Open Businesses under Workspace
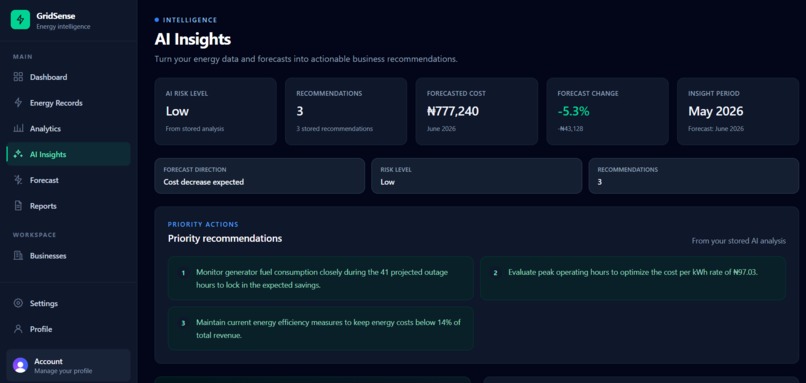This screenshot has width=806, height=383. tap(68, 256)
